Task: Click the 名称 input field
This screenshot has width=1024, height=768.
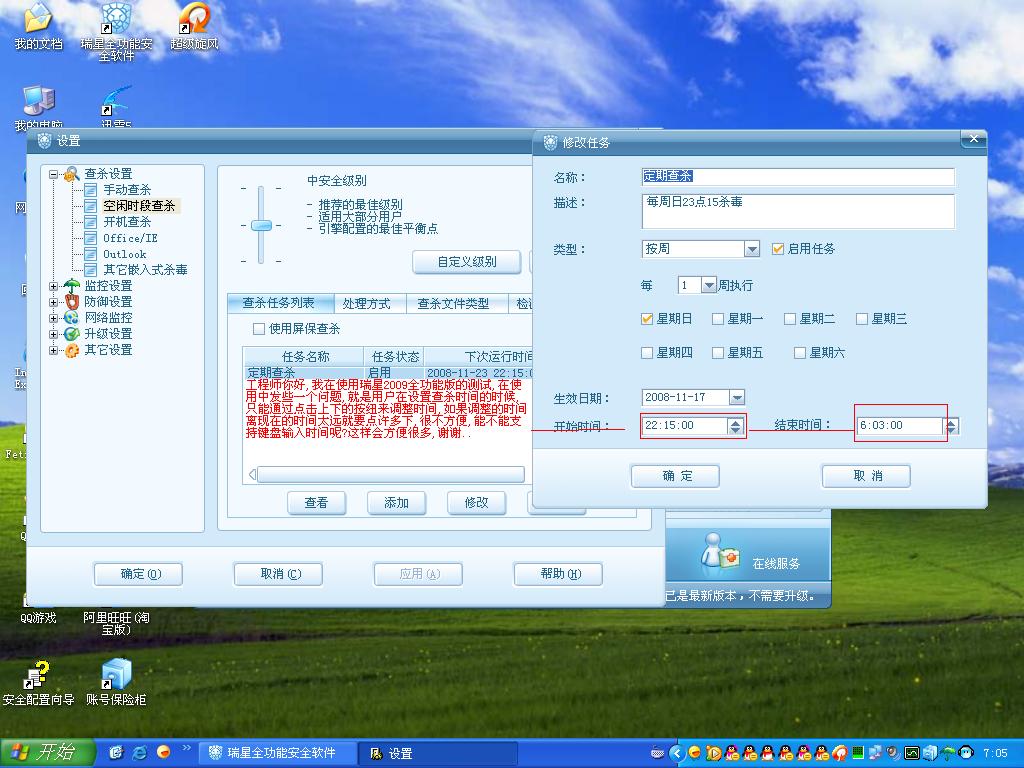Action: [x=797, y=176]
